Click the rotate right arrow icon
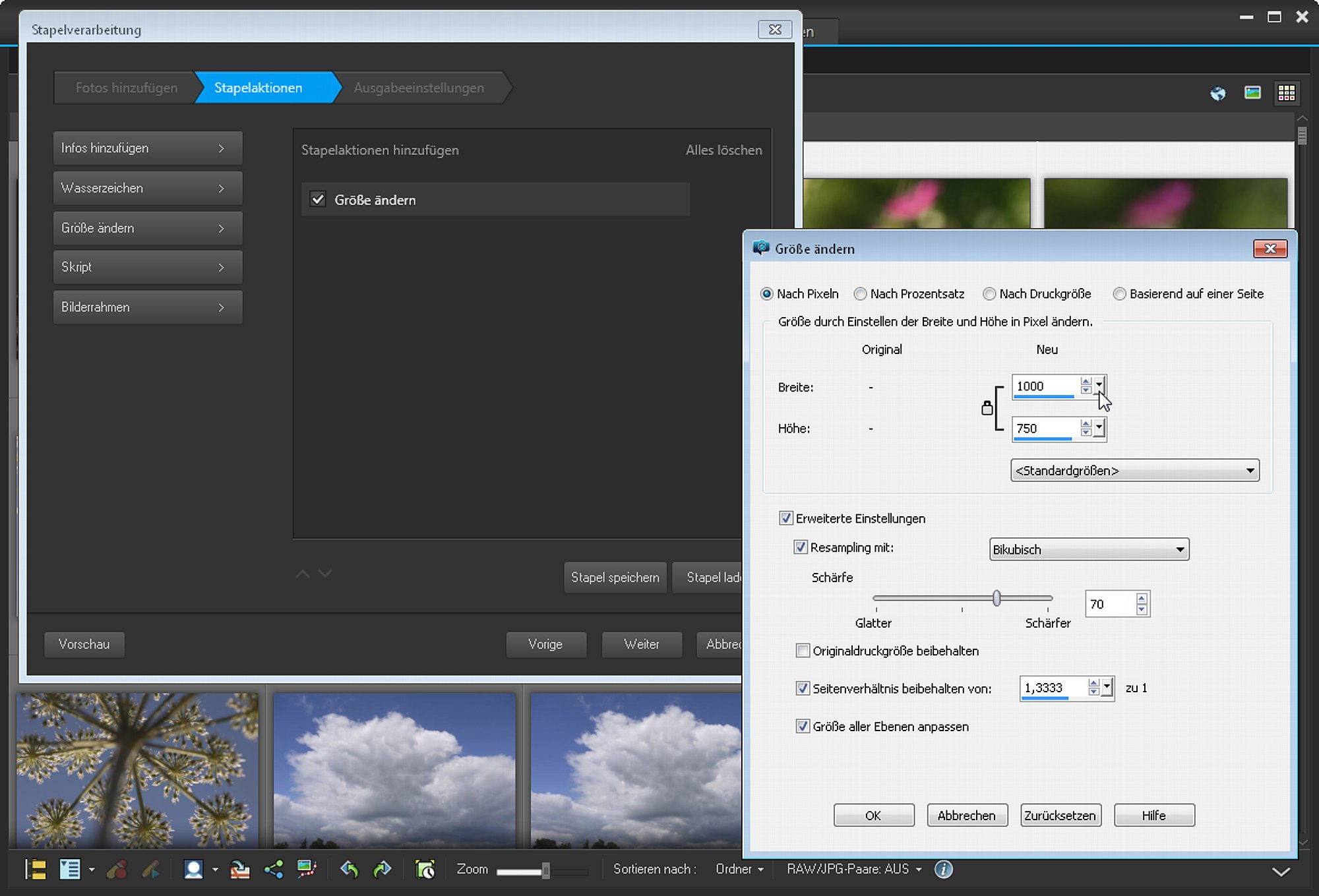The width and height of the screenshot is (1319, 896). tap(382, 870)
